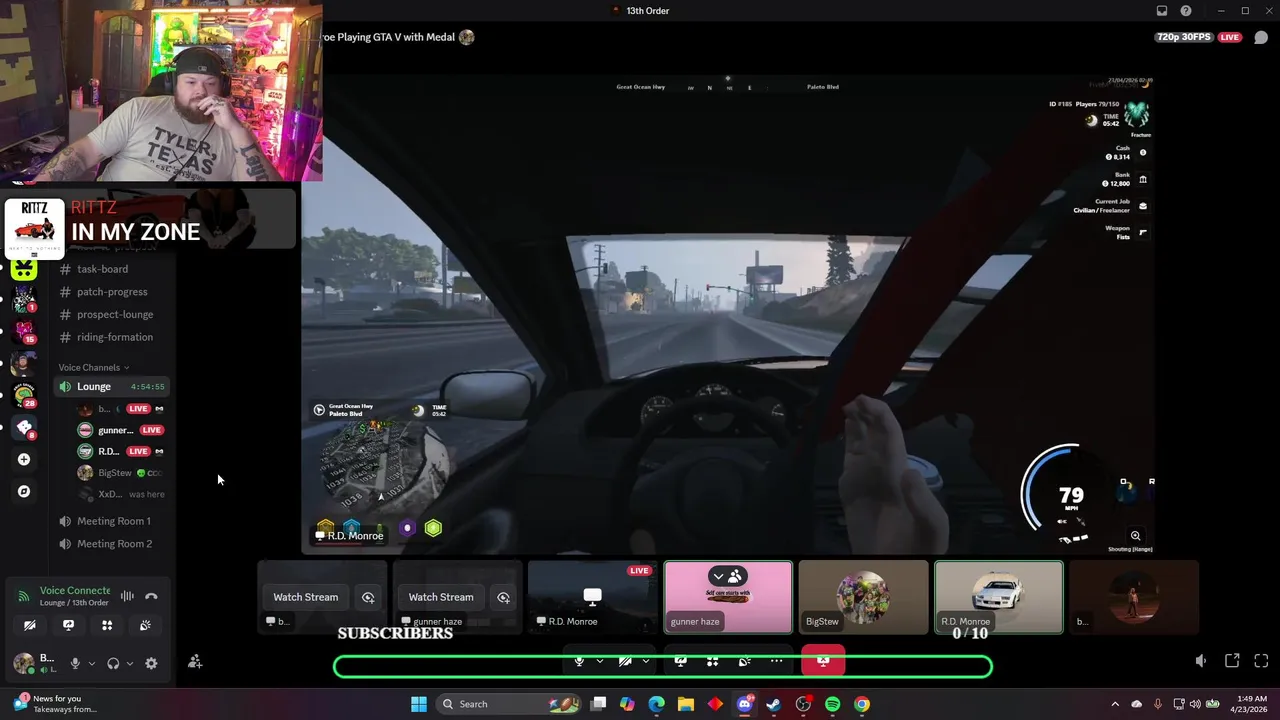Screen dimensions: 1280x720
Task: Open the riding-formation channel
Action: (x=115, y=337)
